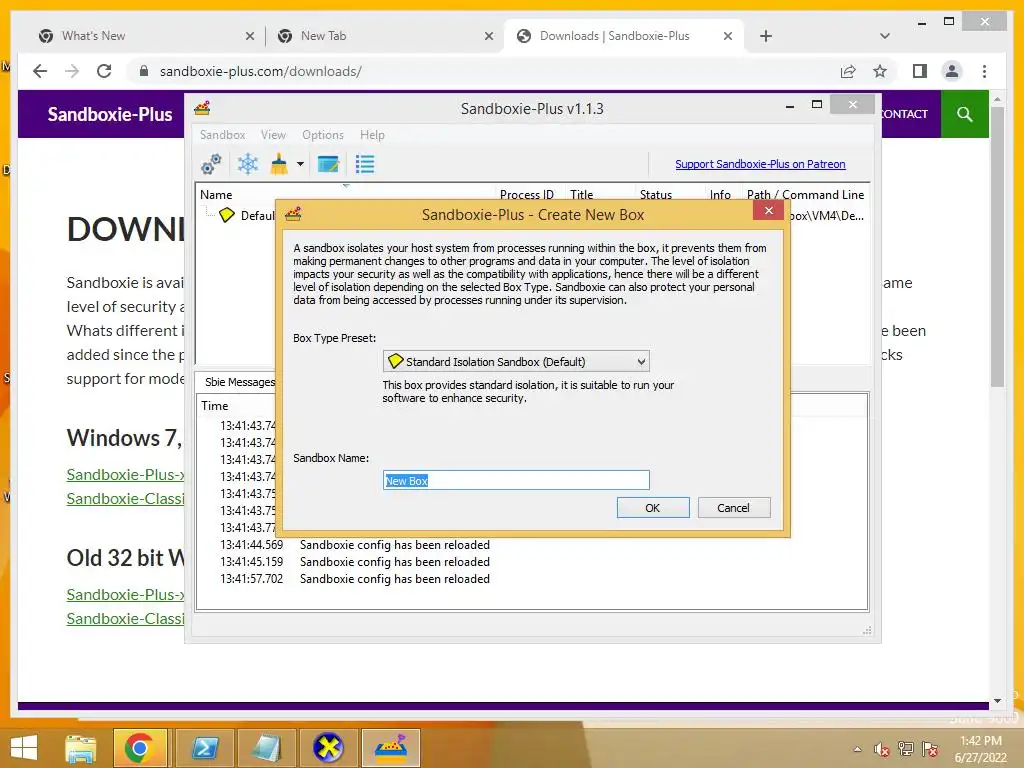Click the Process ID column header

[x=526, y=195]
